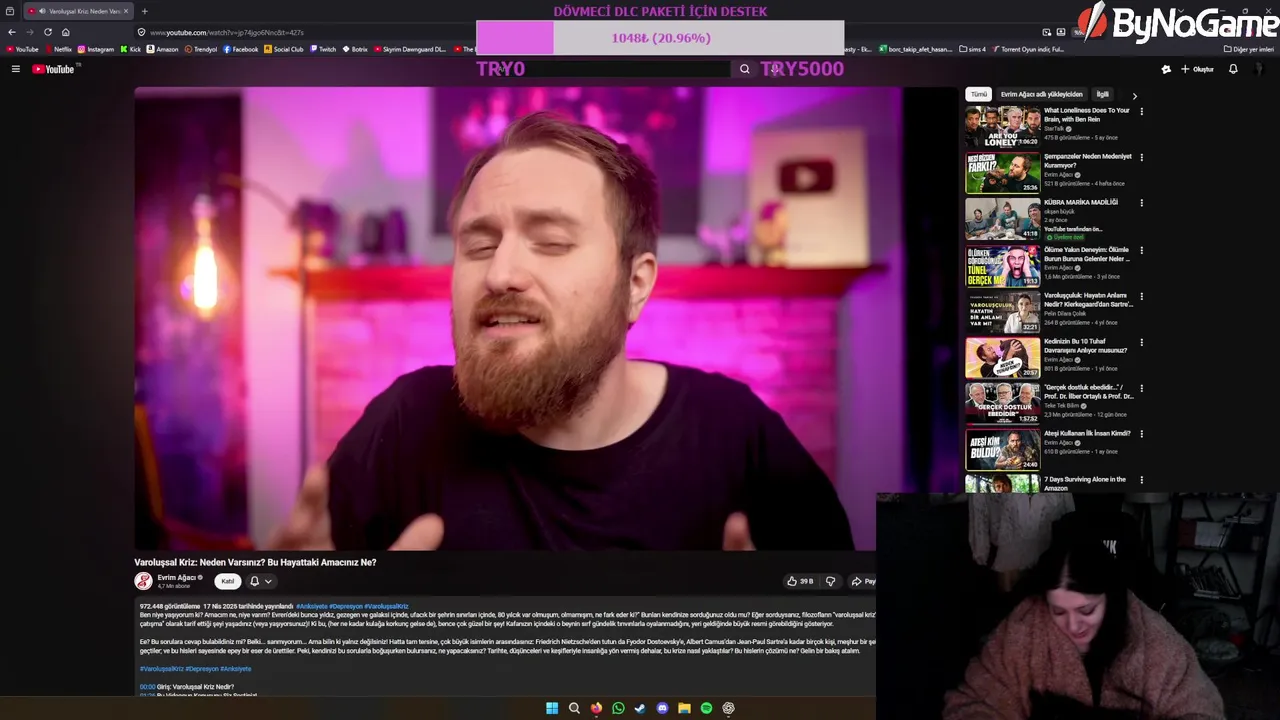Select the İlgili filter chip
This screenshot has height=720, width=1280.
click(1102, 94)
